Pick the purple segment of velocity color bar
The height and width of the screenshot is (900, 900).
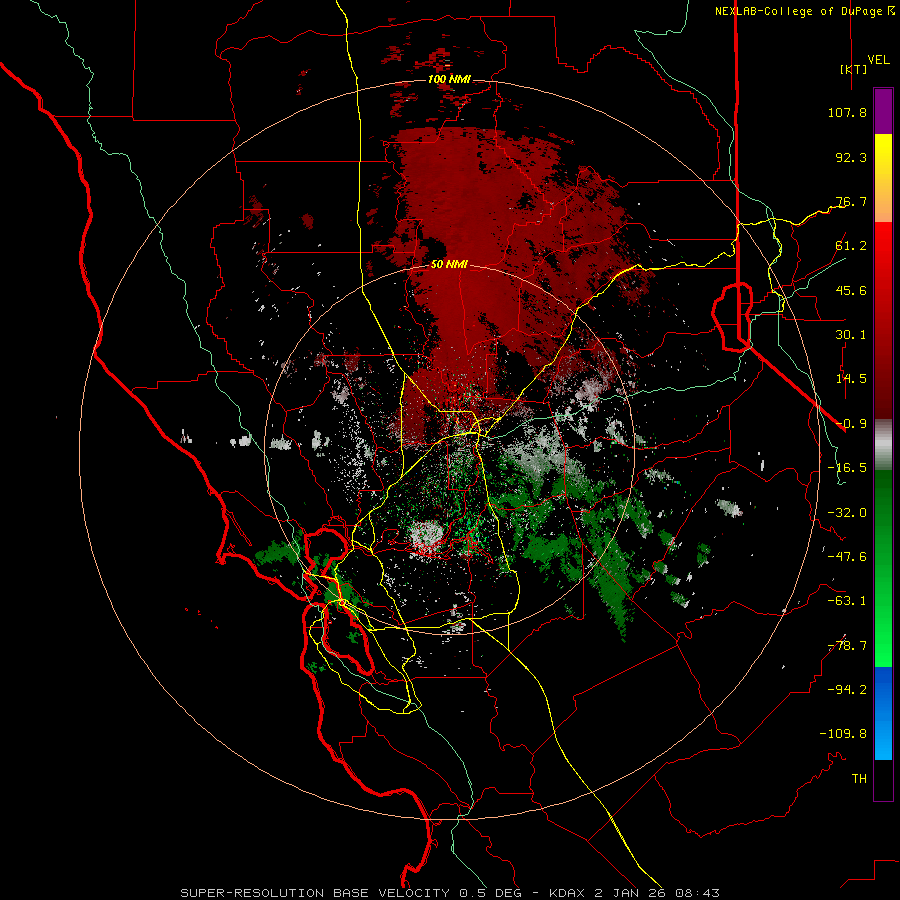(883, 111)
